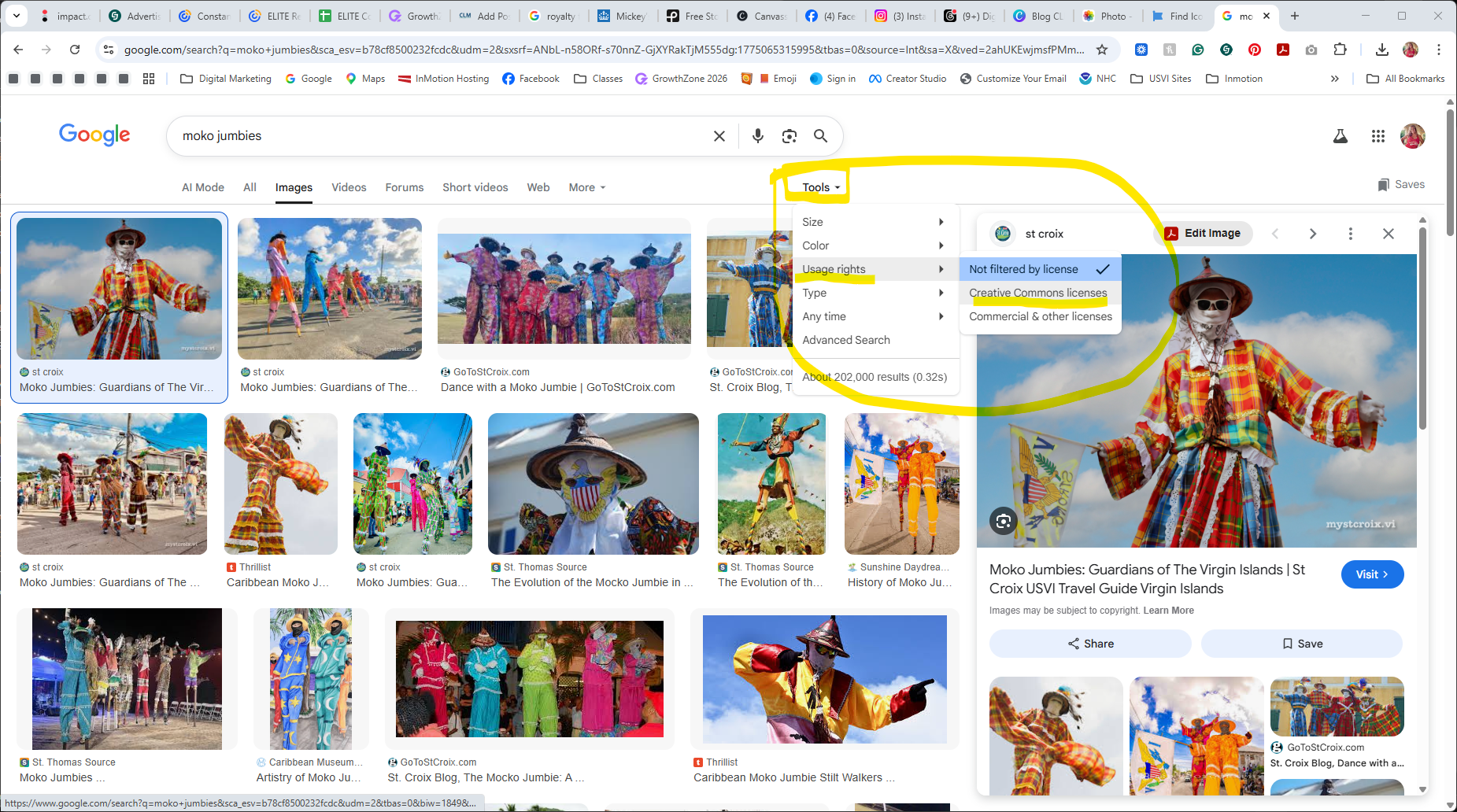The height and width of the screenshot is (812, 1457).
Task: Select Not filtered by license option
Action: click(x=1040, y=269)
